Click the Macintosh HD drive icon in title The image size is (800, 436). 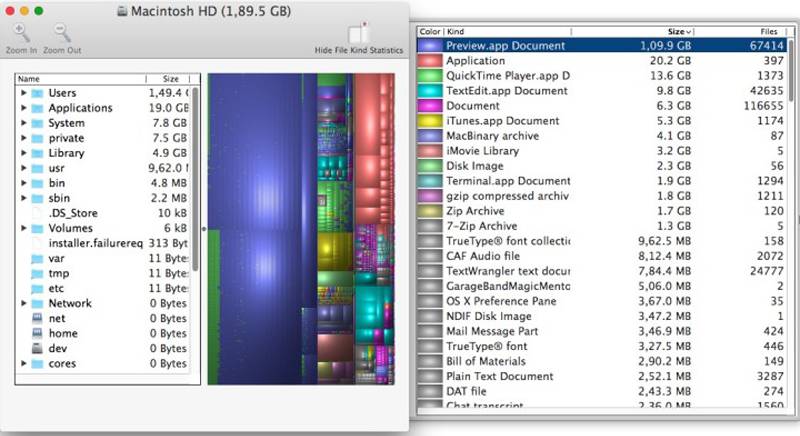point(123,10)
